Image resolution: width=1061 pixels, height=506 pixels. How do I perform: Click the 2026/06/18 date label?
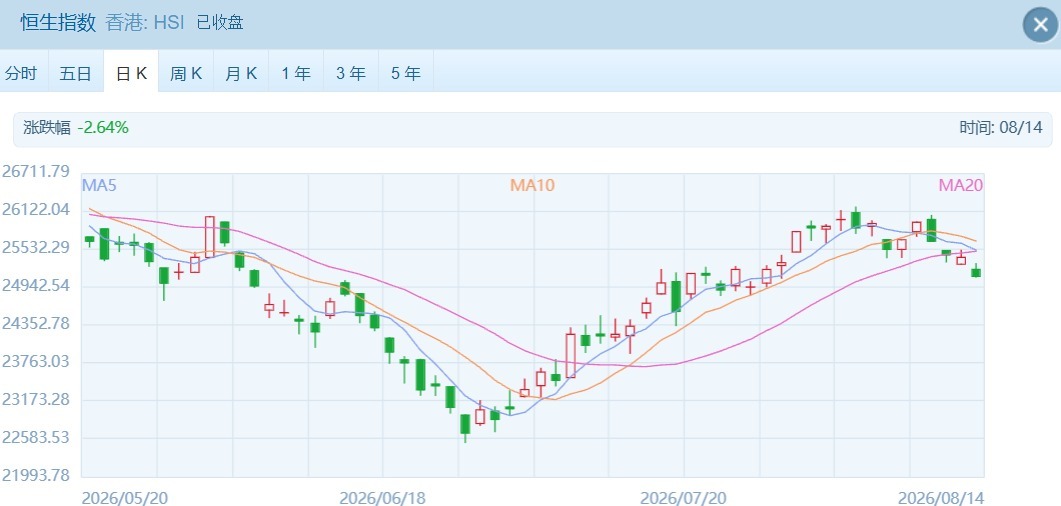click(x=382, y=498)
